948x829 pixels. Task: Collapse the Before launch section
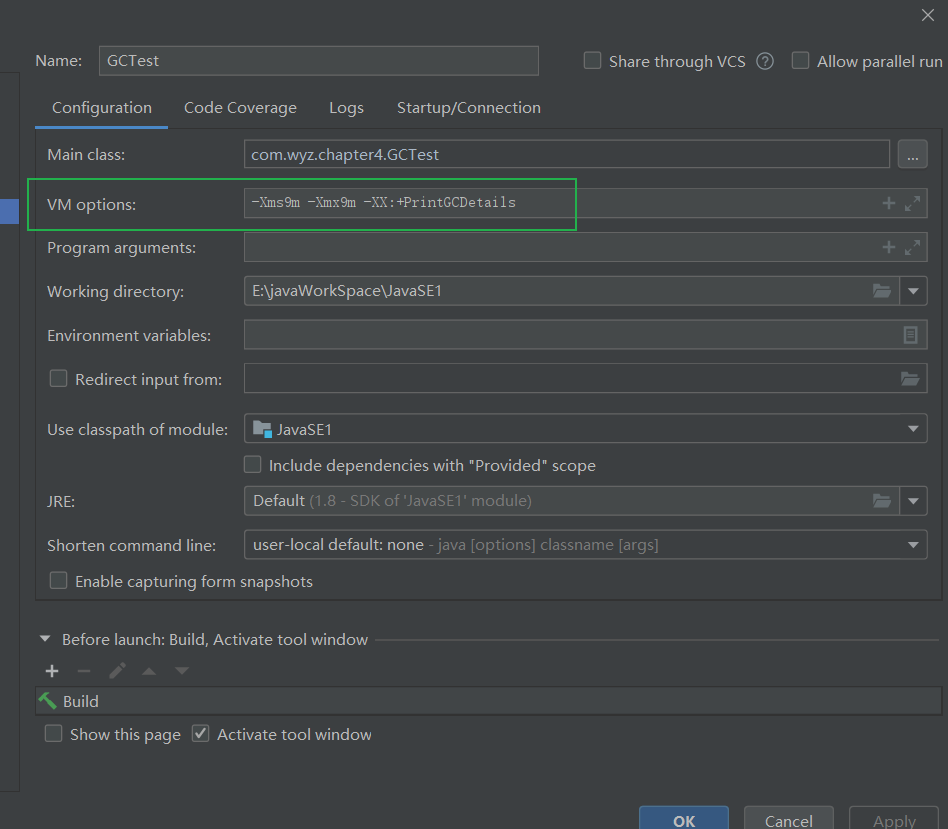point(45,639)
